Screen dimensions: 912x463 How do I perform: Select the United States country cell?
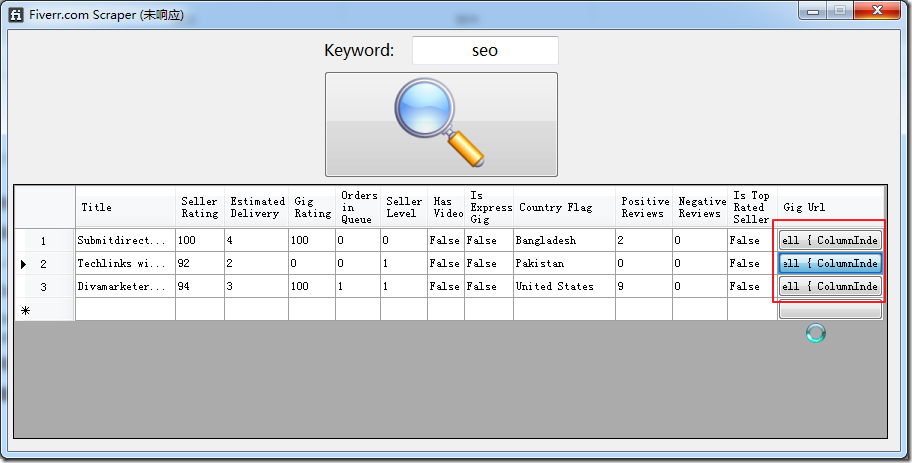564,287
